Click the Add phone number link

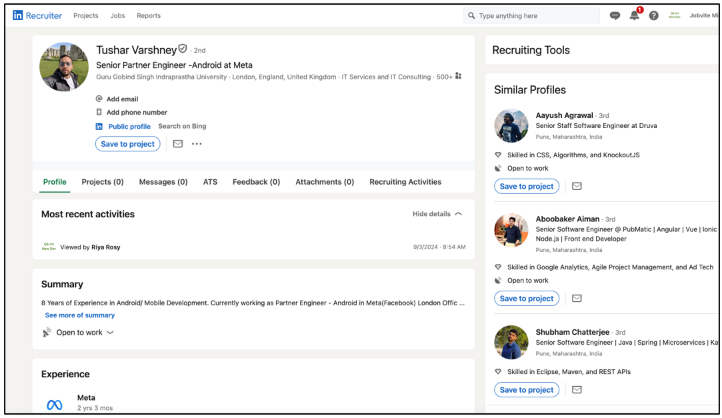pyautogui.click(x=137, y=112)
